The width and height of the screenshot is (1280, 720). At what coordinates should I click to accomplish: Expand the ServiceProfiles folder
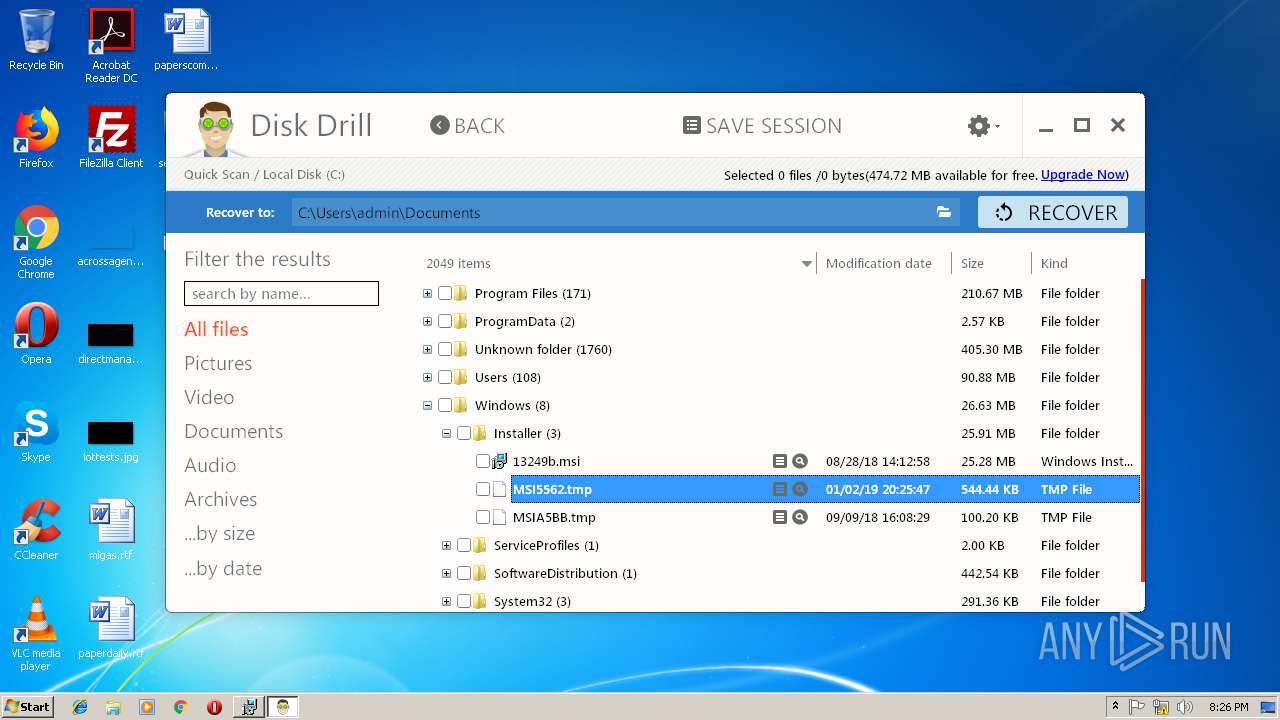pos(447,545)
